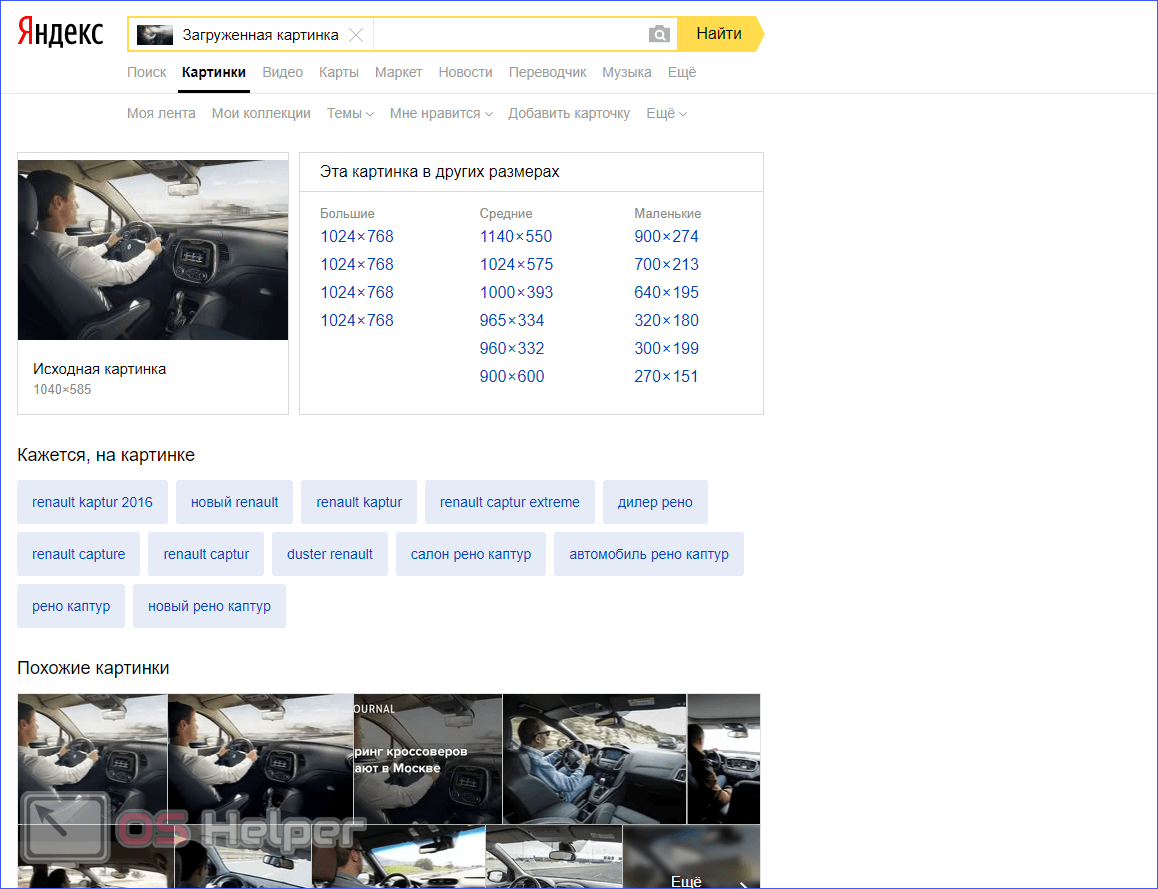Open the original image Исходная картинка
The image size is (1158, 889).
pos(153,250)
